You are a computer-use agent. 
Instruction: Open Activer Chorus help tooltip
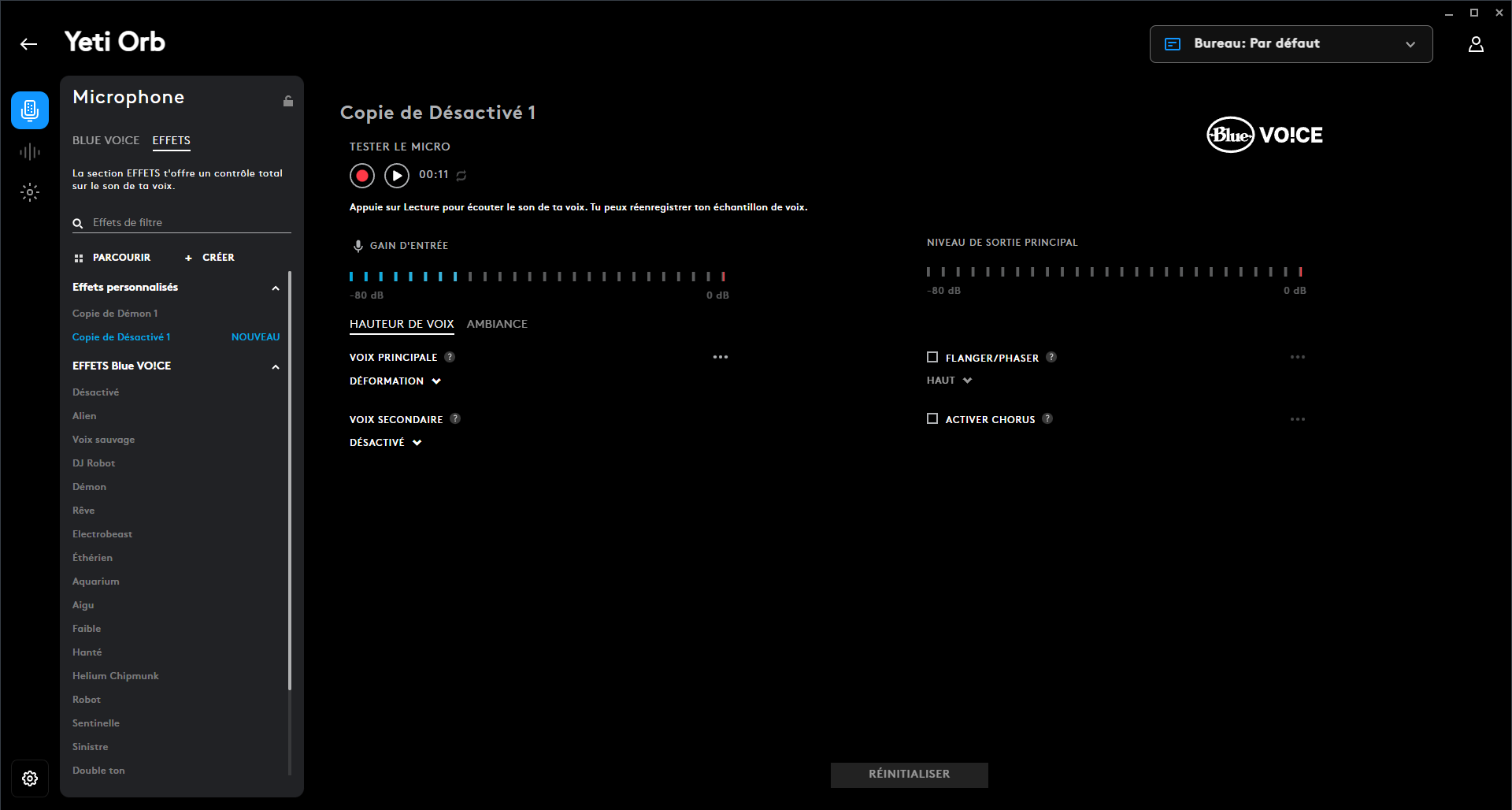click(x=1047, y=418)
